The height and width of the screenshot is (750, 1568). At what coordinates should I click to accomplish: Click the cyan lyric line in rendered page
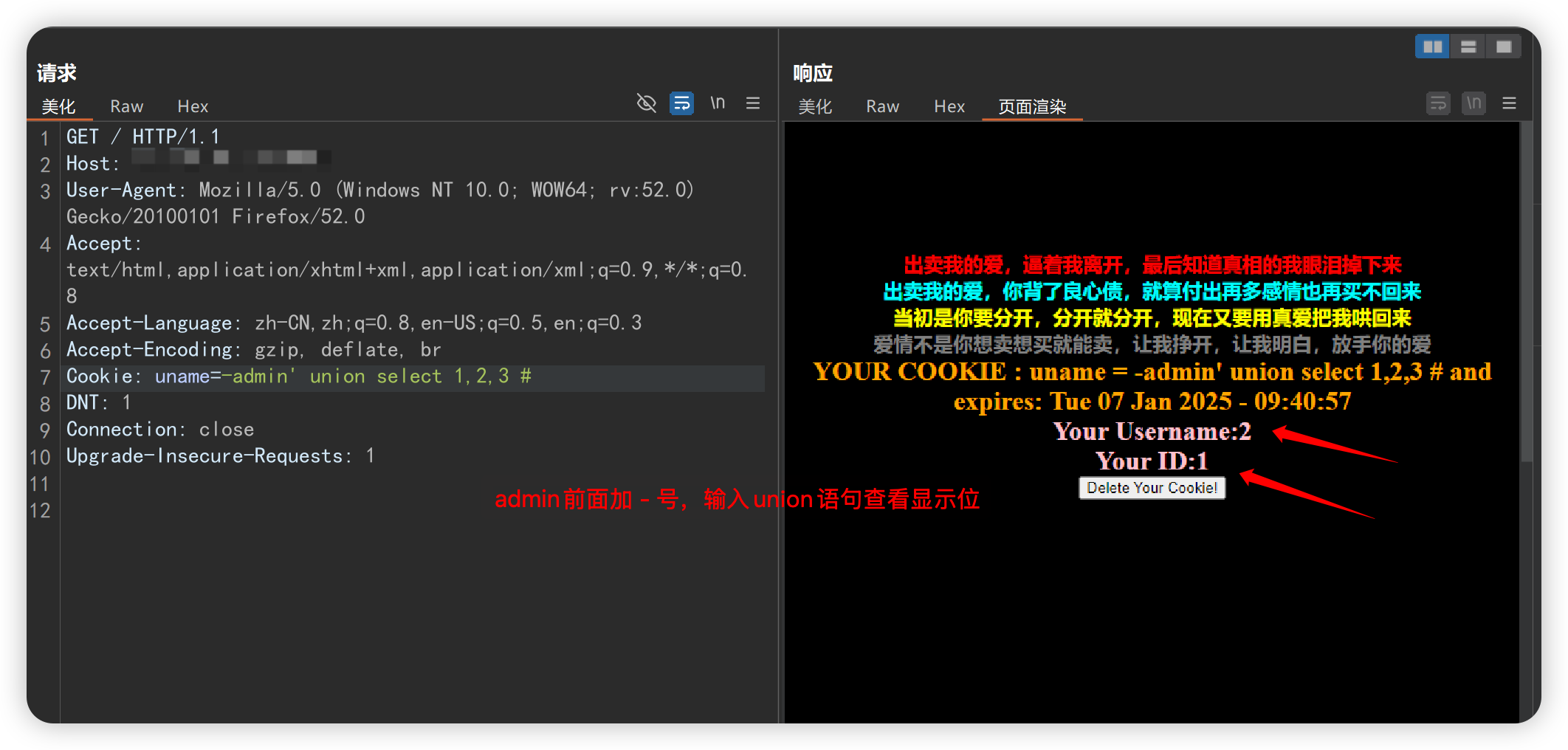click(x=1152, y=292)
